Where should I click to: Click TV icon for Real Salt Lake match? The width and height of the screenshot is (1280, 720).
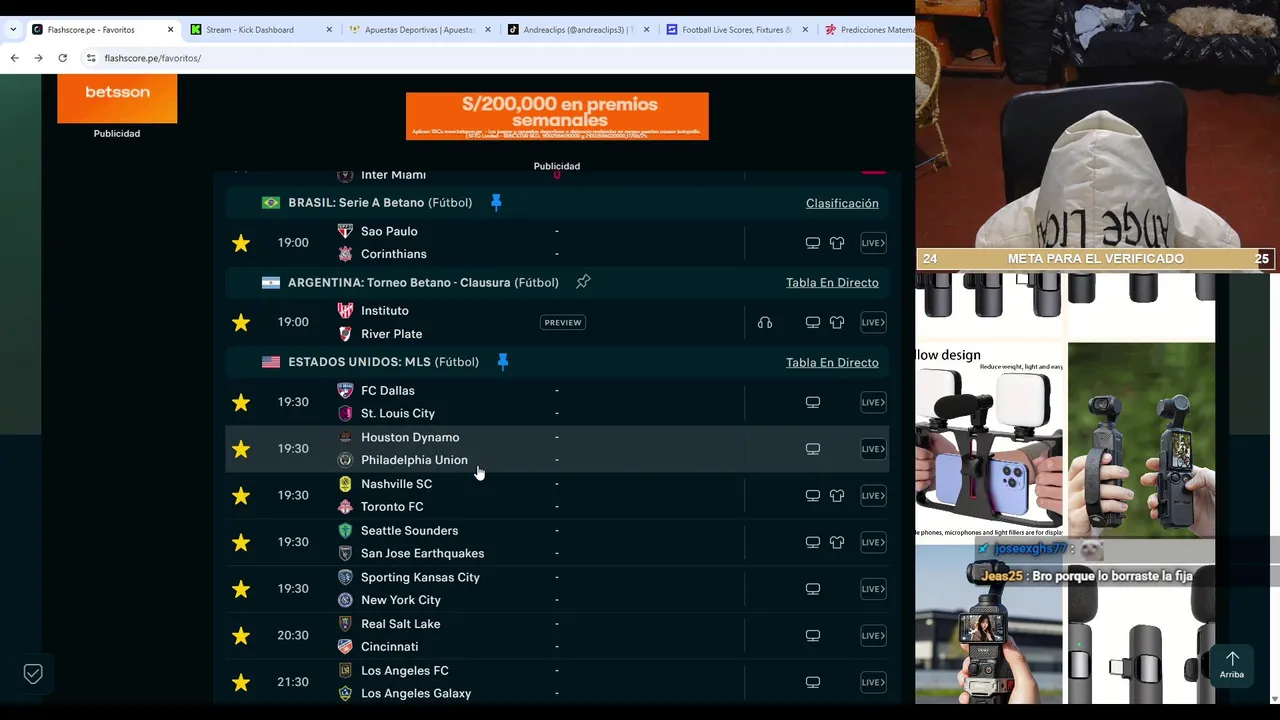813,635
